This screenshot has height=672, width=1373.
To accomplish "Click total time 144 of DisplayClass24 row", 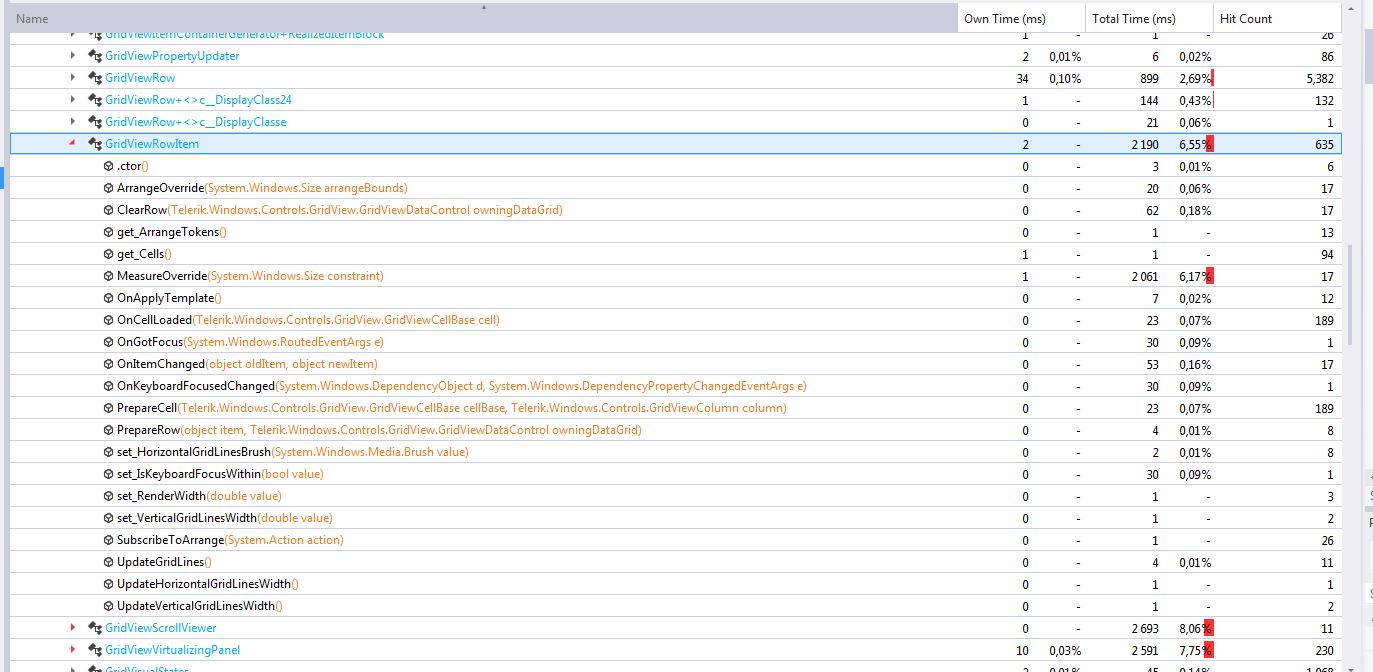I will 1149,100.
